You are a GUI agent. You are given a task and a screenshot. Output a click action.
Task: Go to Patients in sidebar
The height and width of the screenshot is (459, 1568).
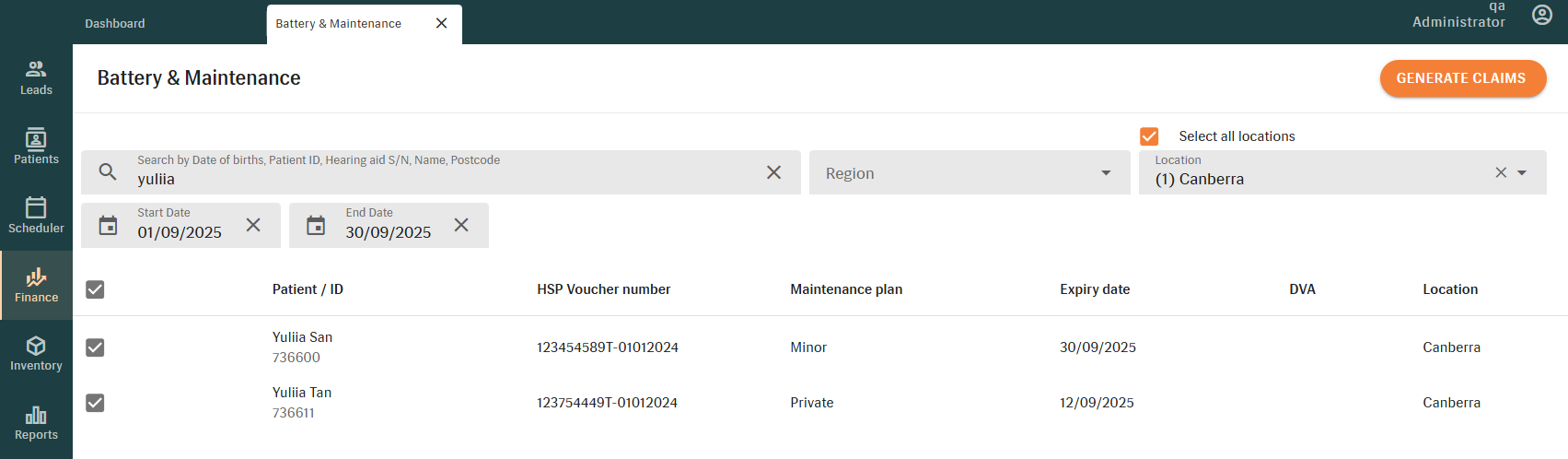point(36,139)
